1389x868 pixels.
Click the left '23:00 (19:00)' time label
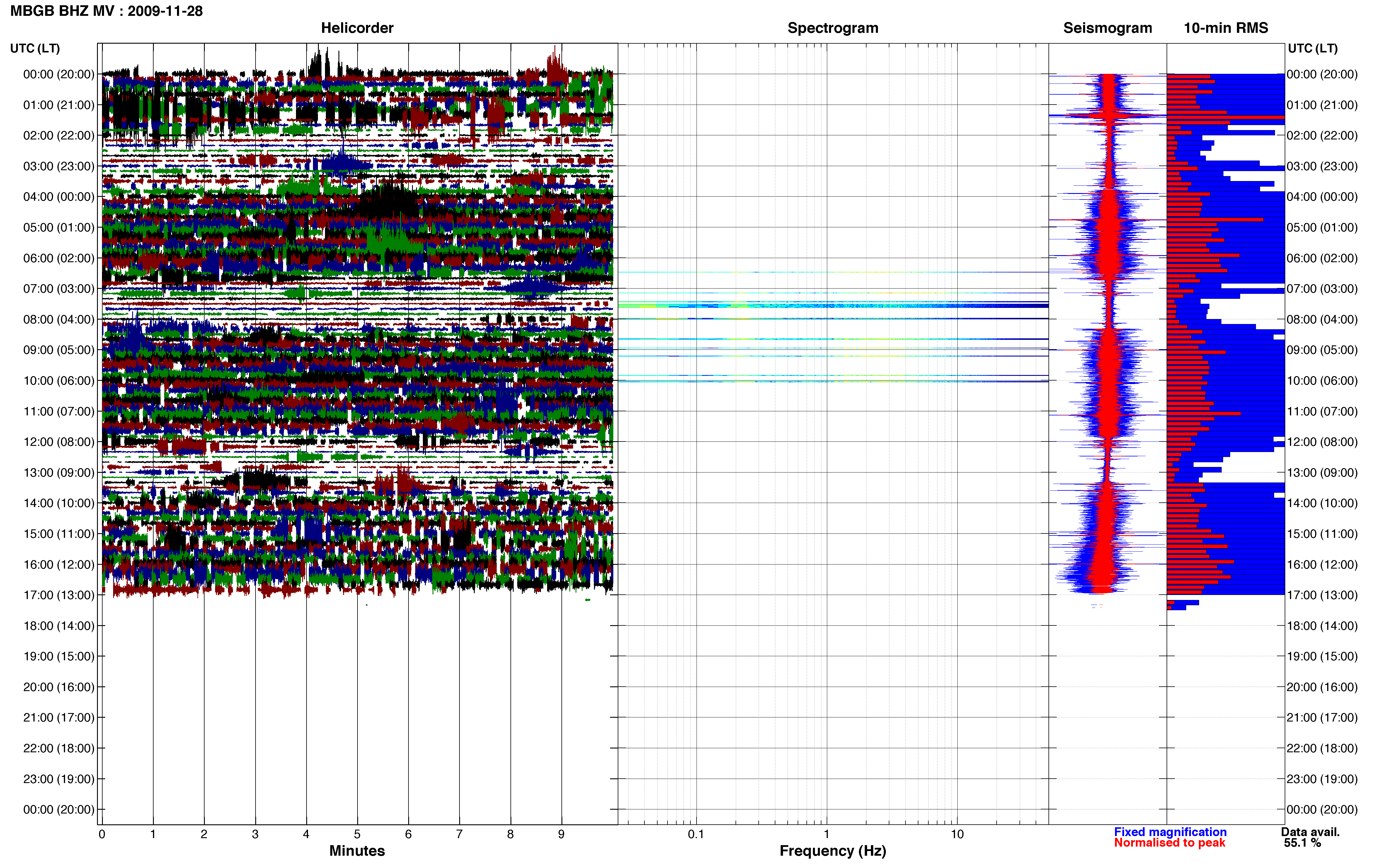click(x=59, y=779)
